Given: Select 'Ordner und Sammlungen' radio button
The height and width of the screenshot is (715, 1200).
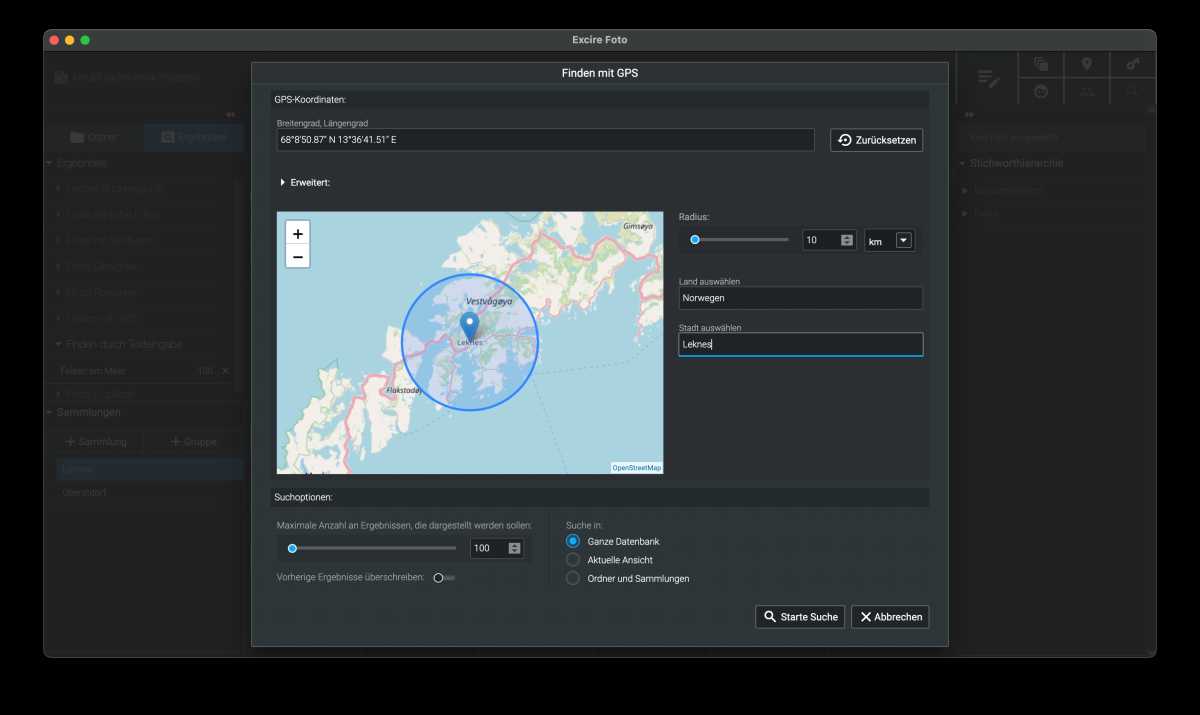Looking at the screenshot, I should pos(573,578).
